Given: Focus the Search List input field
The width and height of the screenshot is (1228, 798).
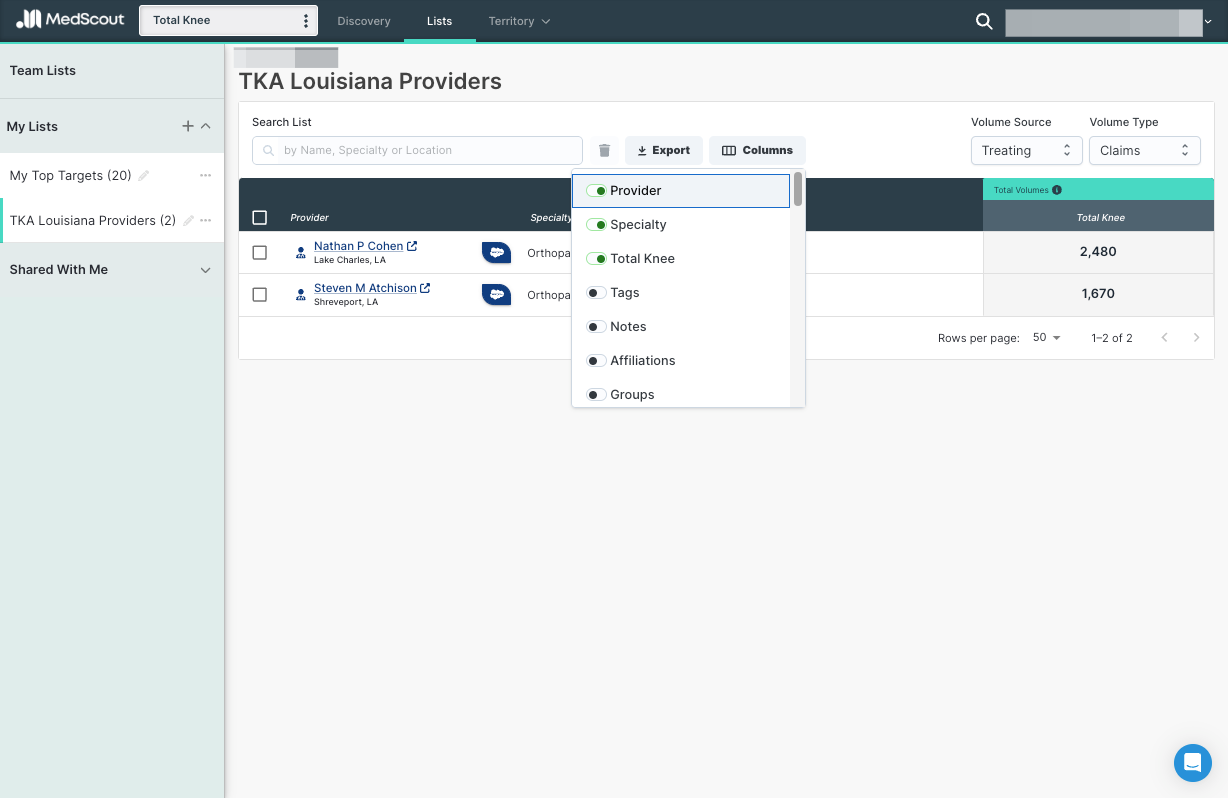Looking at the screenshot, I should coord(417,150).
